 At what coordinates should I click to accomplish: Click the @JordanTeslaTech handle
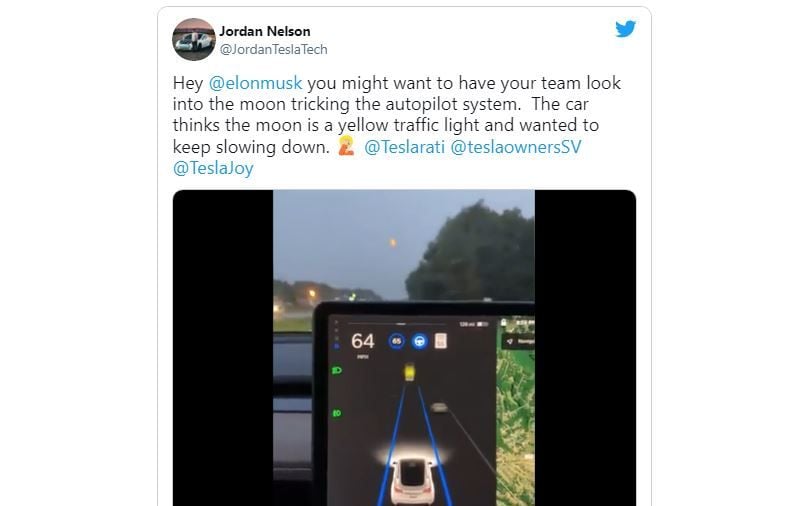[273, 50]
